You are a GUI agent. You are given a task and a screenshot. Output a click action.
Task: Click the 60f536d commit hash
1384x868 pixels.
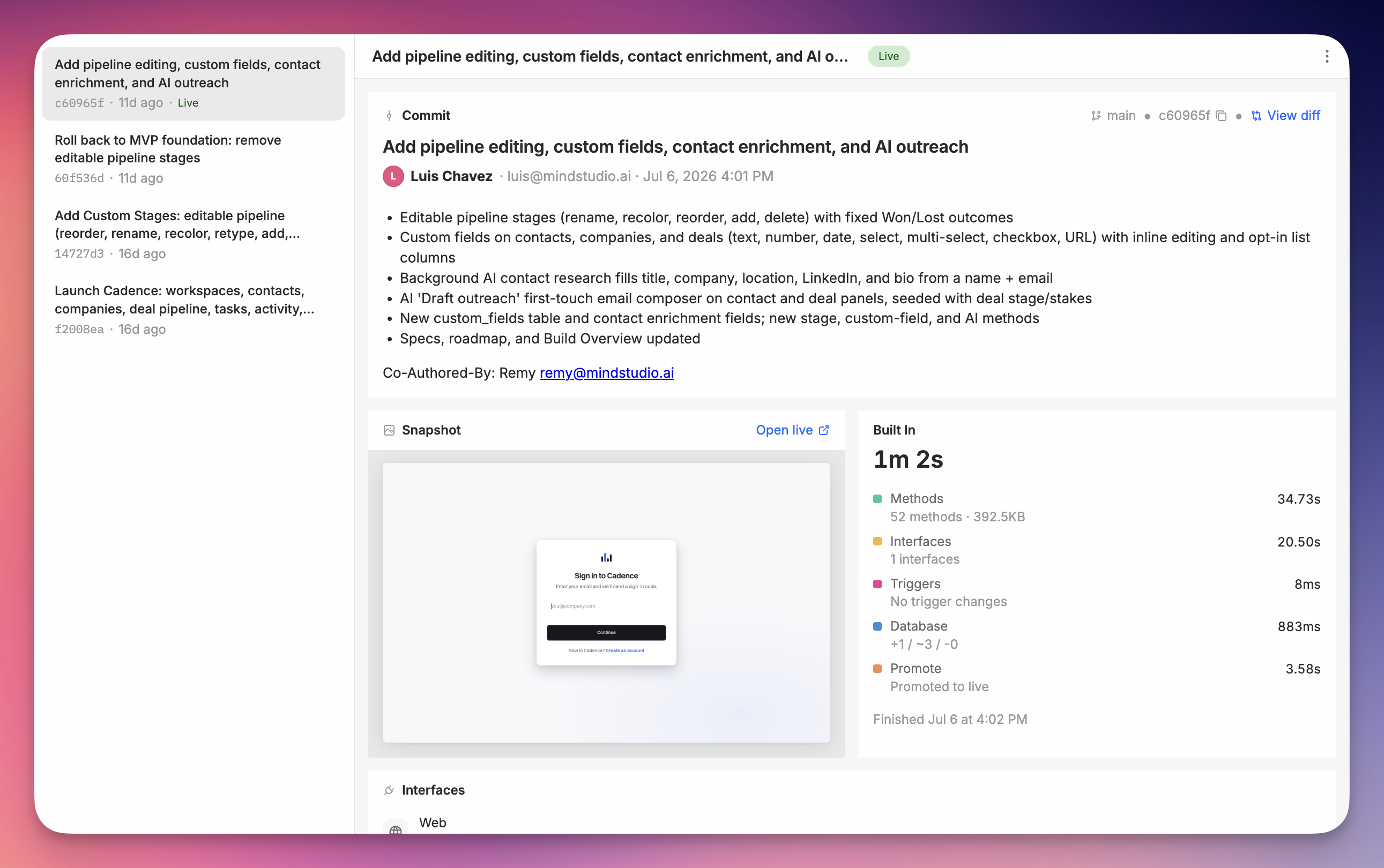click(79, 178)
